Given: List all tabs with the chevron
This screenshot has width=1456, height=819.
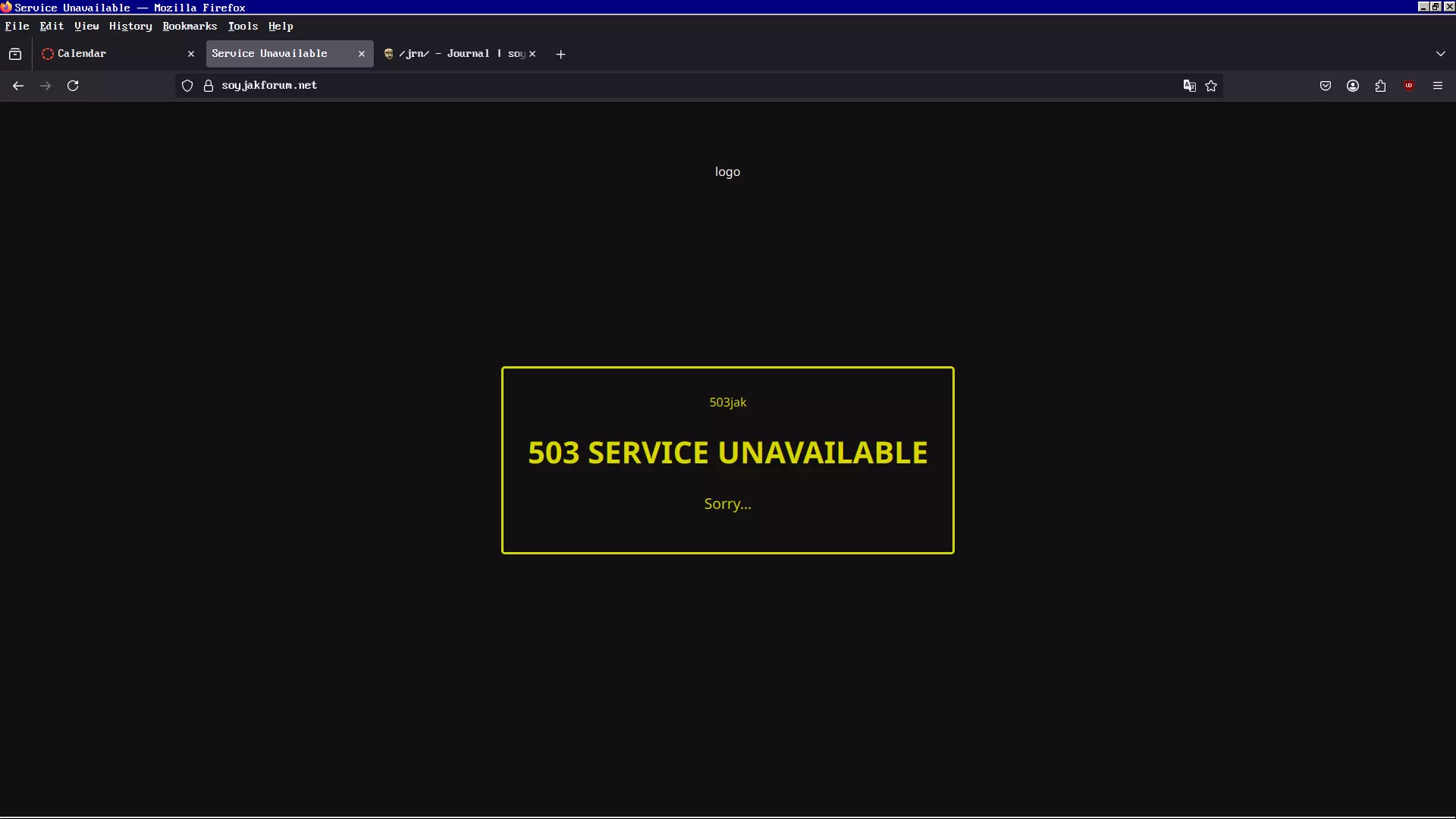Looking at the screenshot, I should 1441,54.
